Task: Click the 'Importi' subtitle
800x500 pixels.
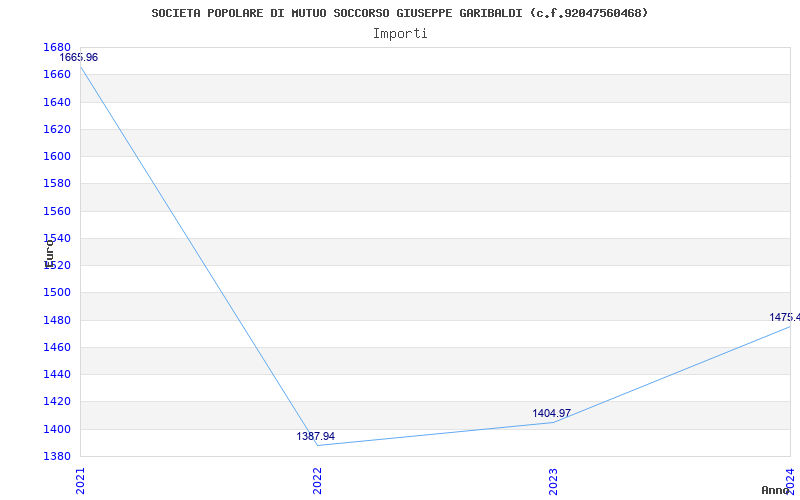Action: click(x=400, y=34)
